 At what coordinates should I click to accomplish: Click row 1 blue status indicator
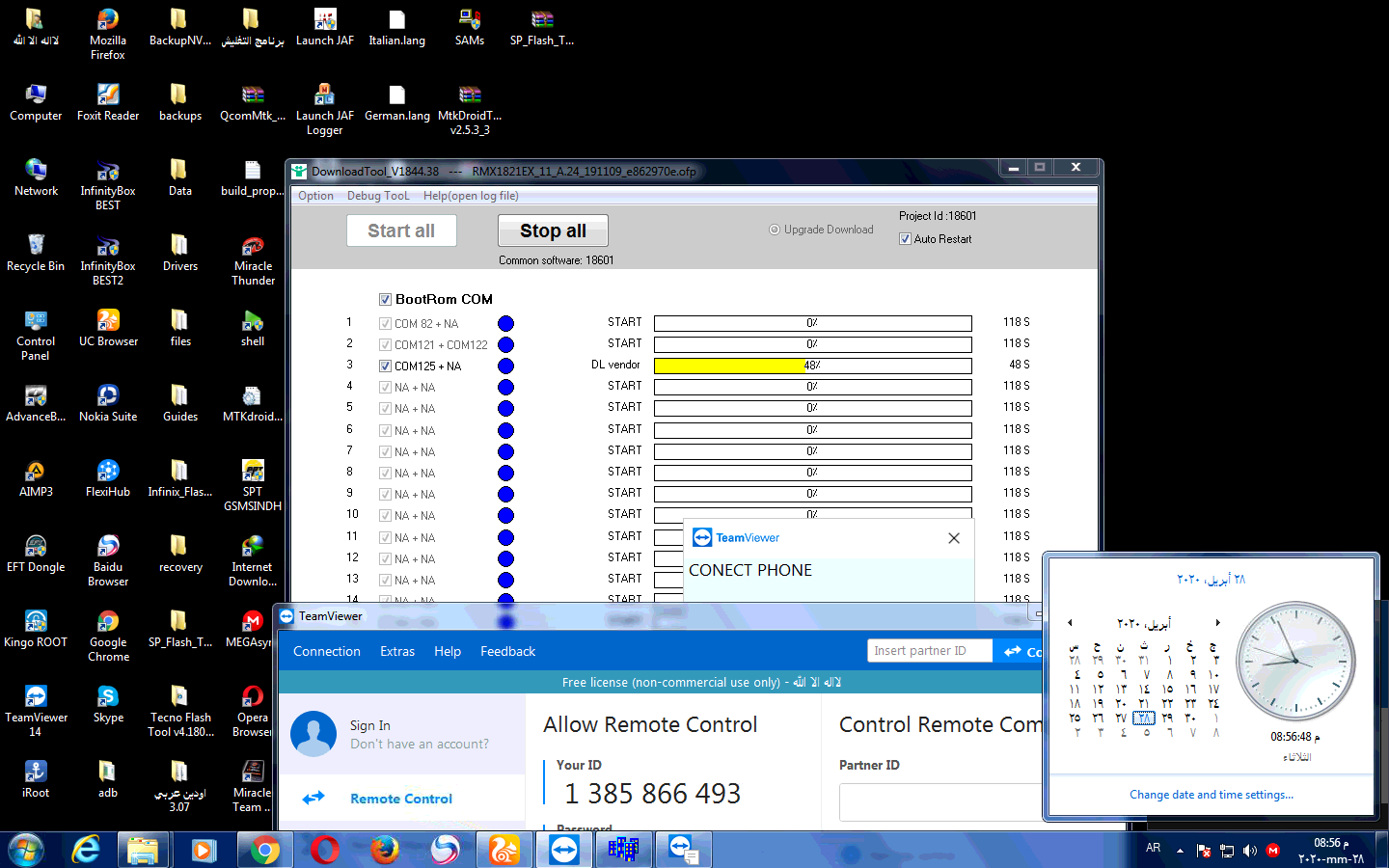505,323
